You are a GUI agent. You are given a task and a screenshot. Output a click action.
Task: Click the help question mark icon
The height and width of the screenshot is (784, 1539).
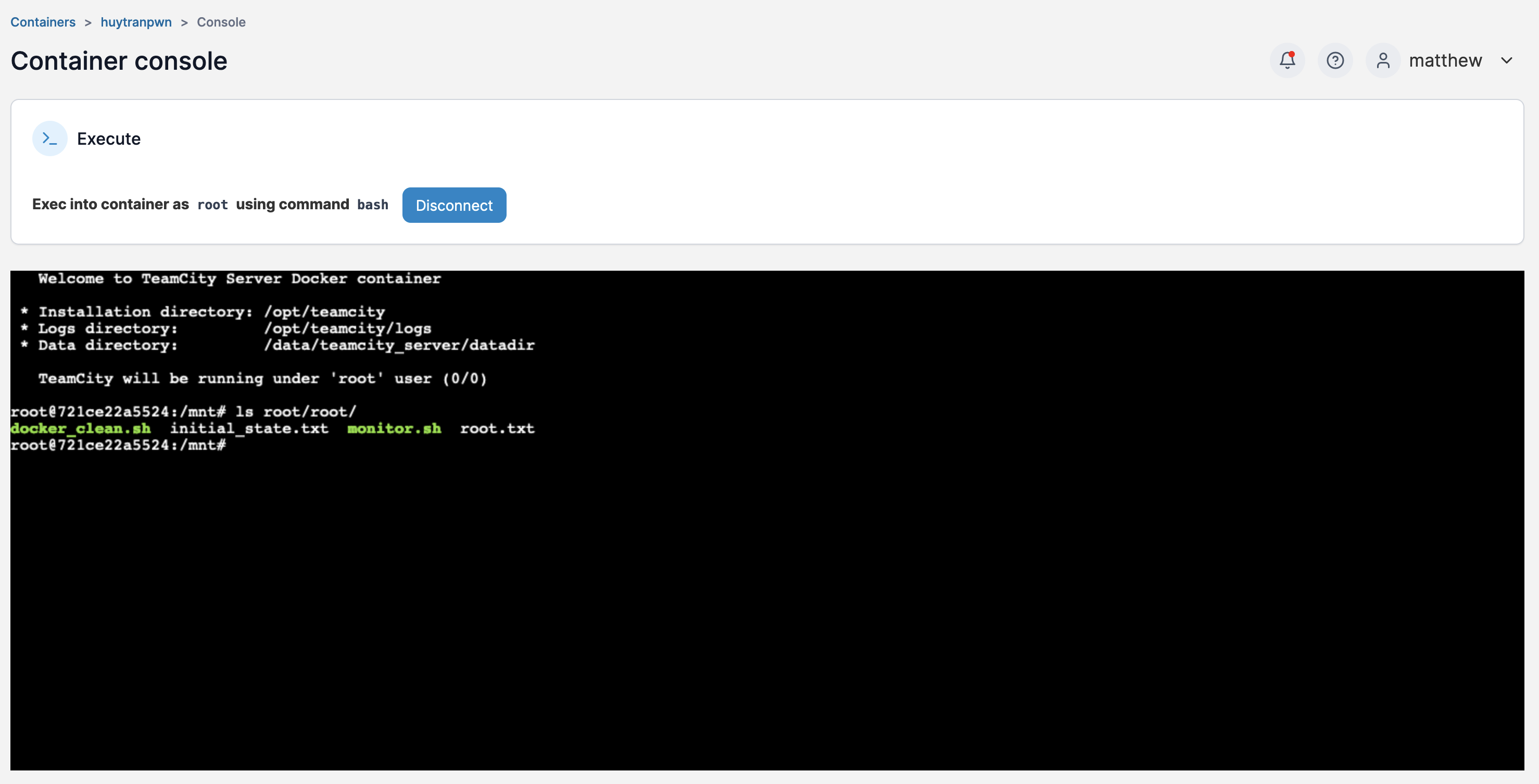click(x=1335, y=60)
